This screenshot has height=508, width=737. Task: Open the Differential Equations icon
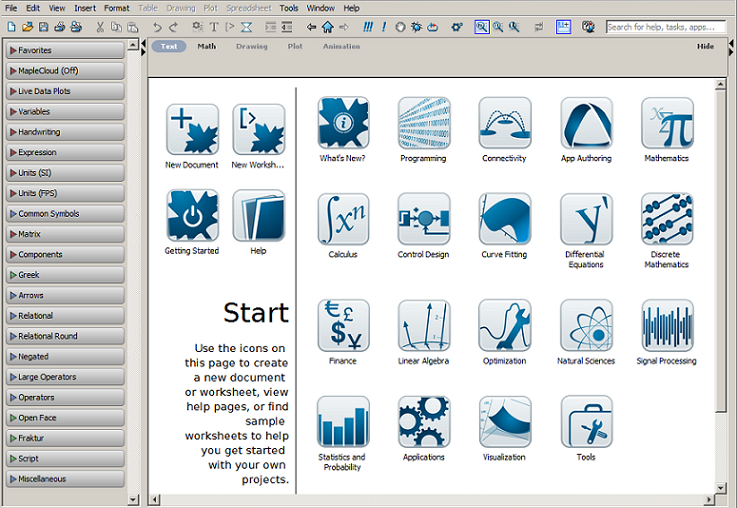586,220
